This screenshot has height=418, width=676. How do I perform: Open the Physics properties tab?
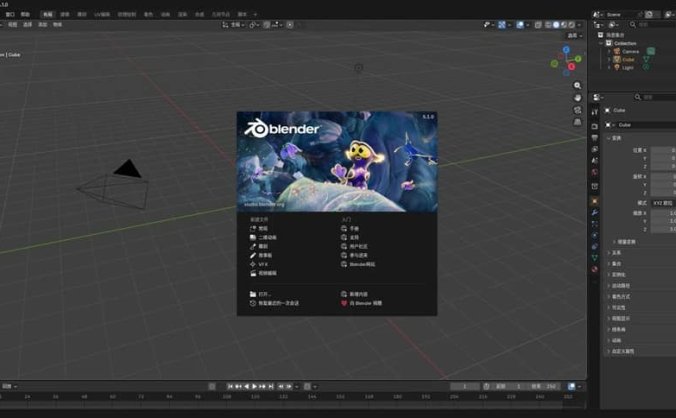tap(595, 235)
